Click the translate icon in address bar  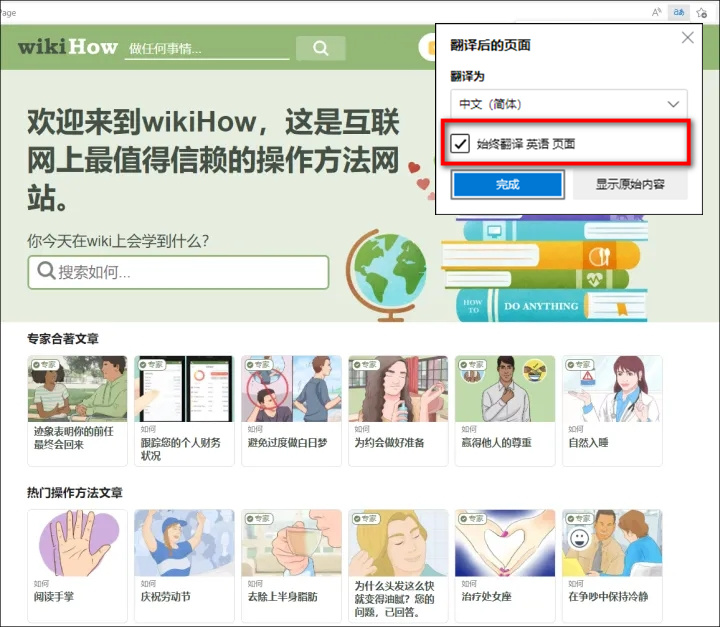[x=679, y=12]
